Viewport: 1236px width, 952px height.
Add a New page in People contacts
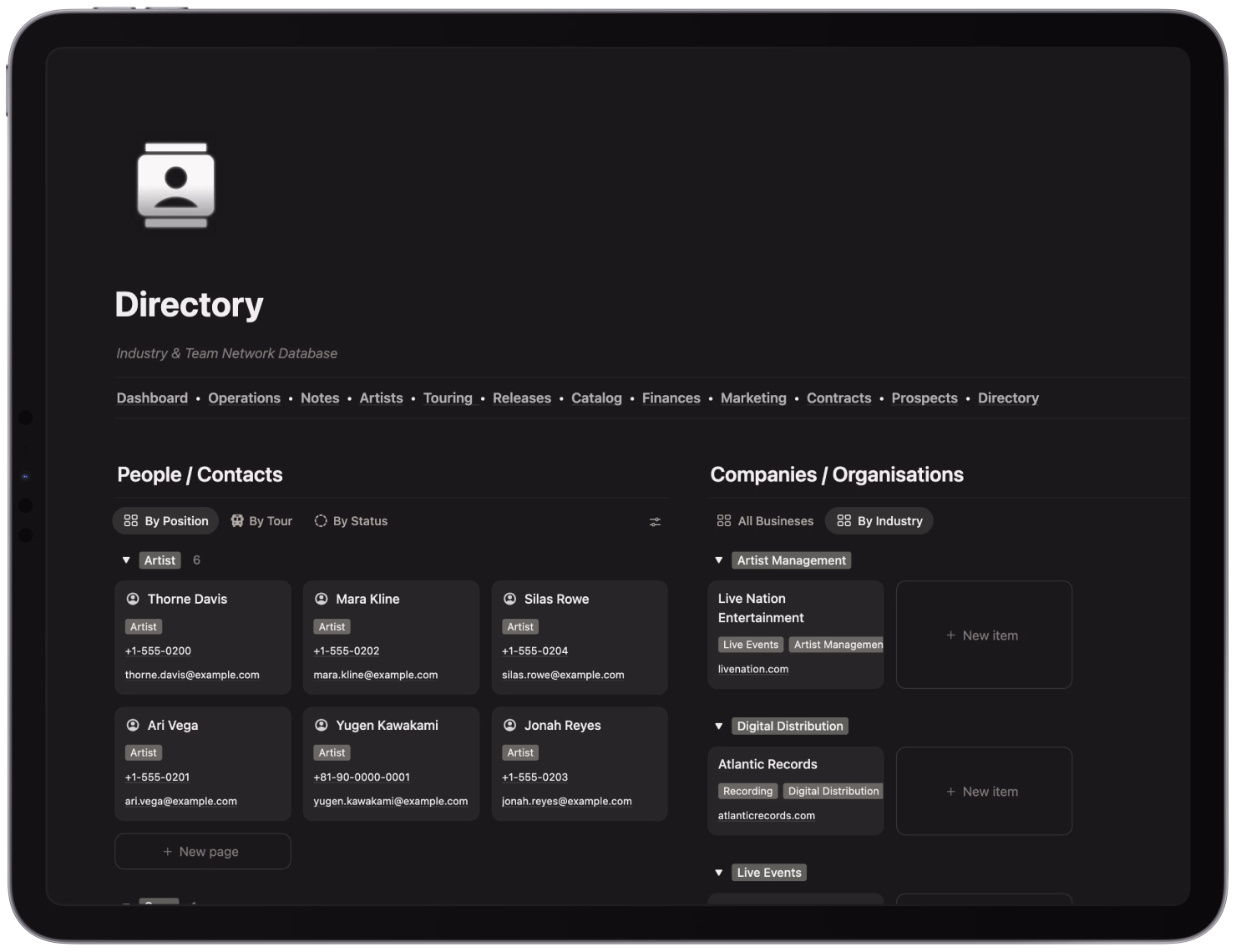203,852
